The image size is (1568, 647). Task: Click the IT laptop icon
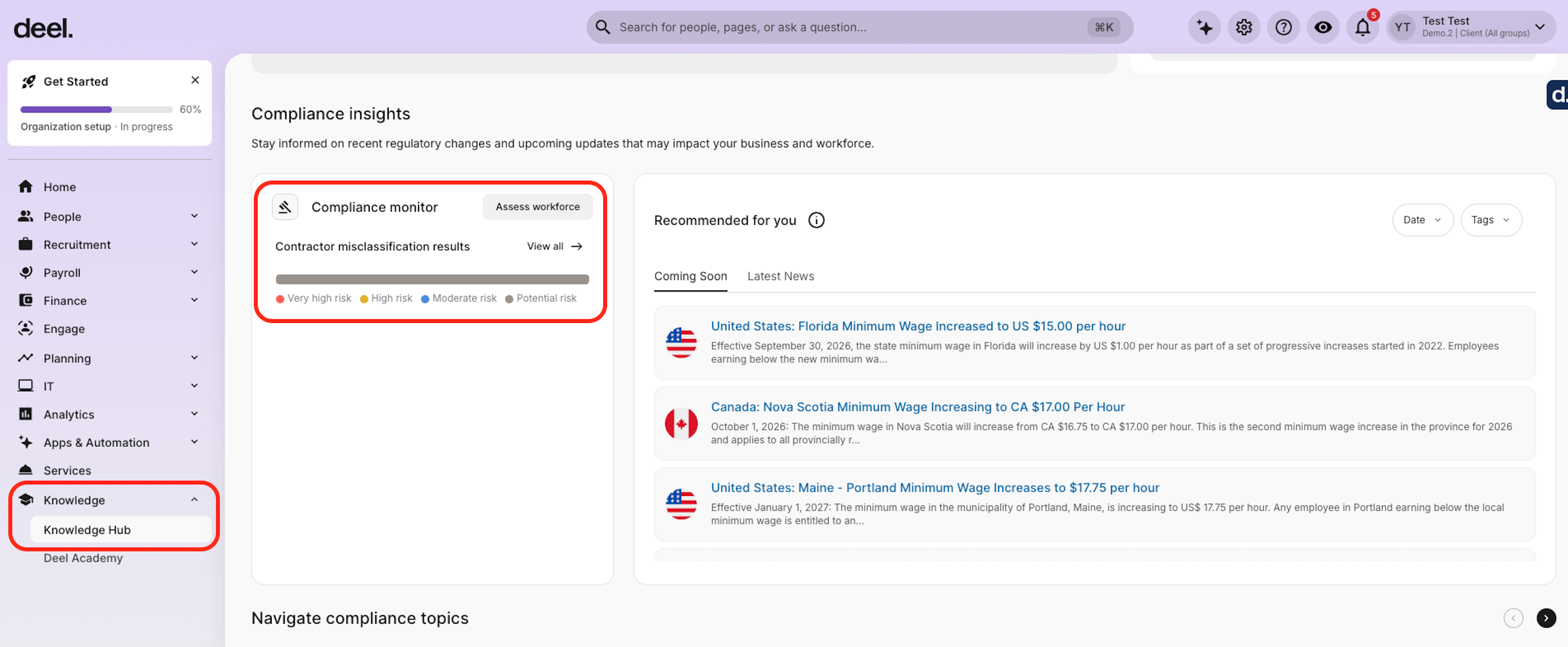[x=25, y=385]
